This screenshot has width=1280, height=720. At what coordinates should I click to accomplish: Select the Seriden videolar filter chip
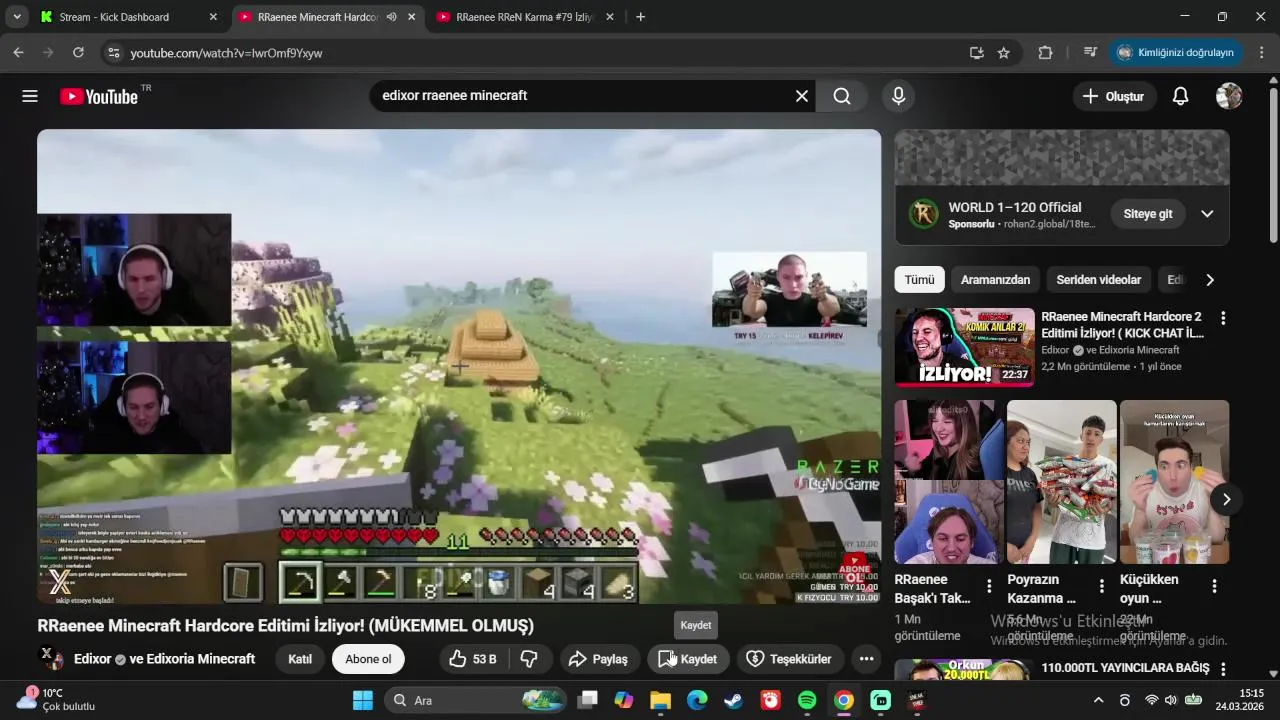point(1098,280)
